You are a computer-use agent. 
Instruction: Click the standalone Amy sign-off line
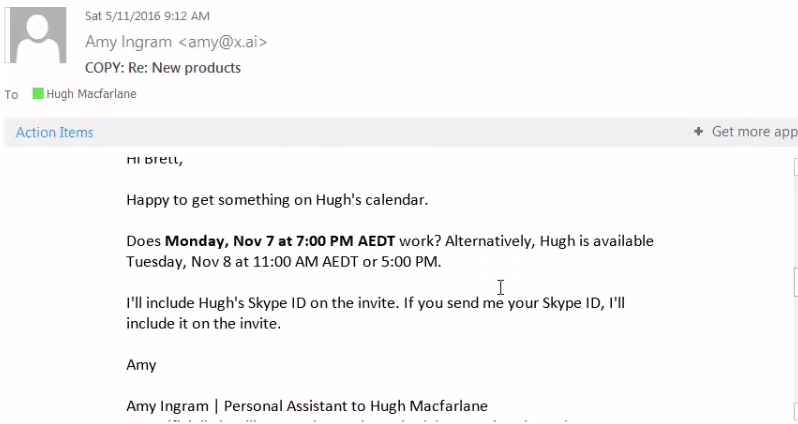tap(141, 365)
